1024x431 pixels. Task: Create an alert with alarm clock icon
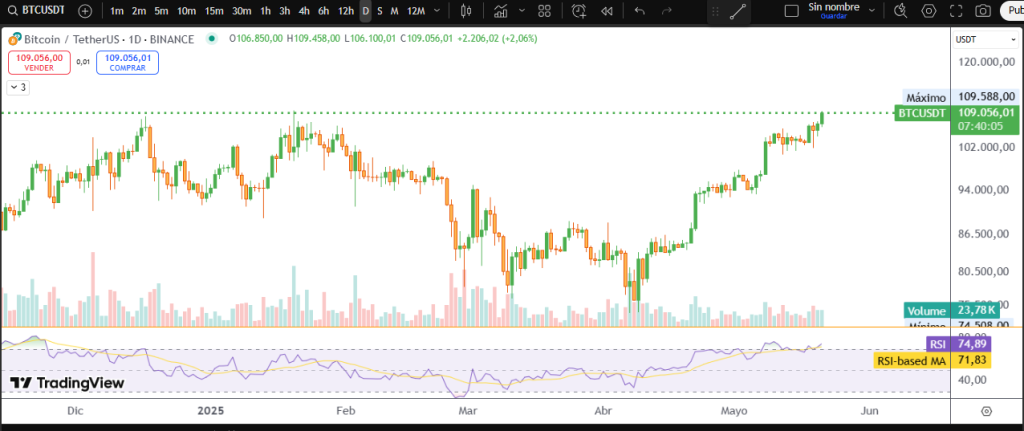pos(579,10)
